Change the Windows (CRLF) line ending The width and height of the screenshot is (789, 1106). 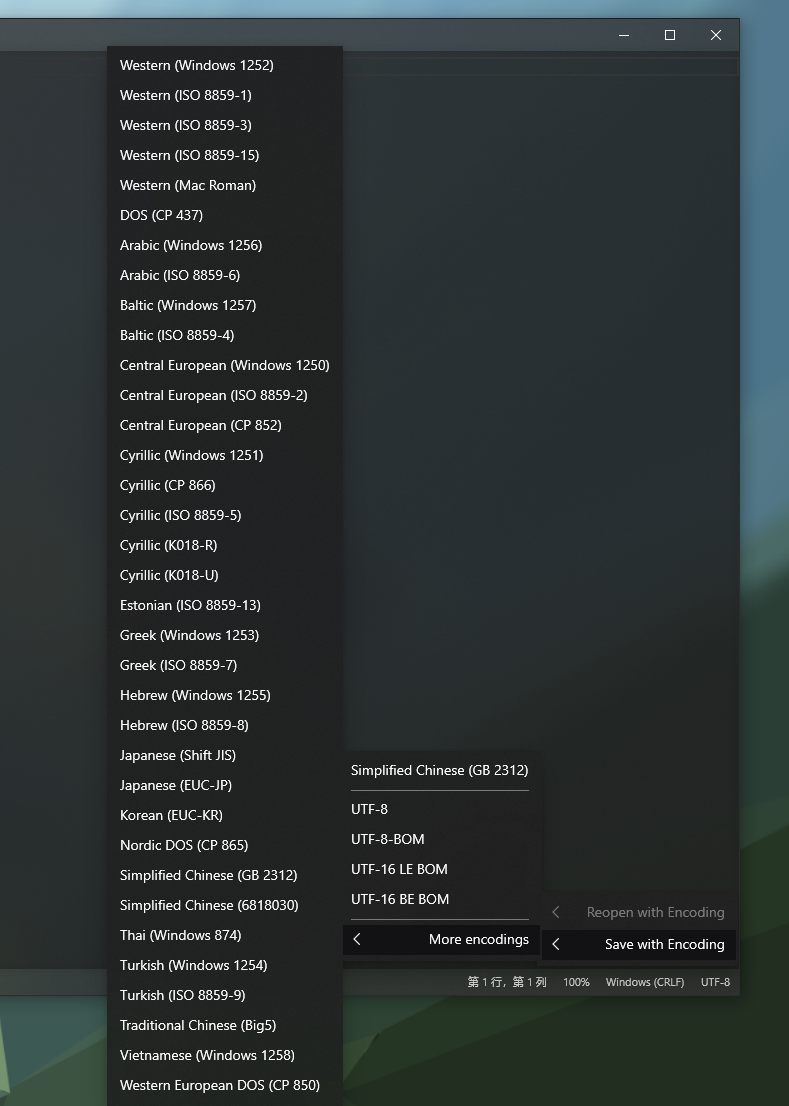(x=644, y=982)
